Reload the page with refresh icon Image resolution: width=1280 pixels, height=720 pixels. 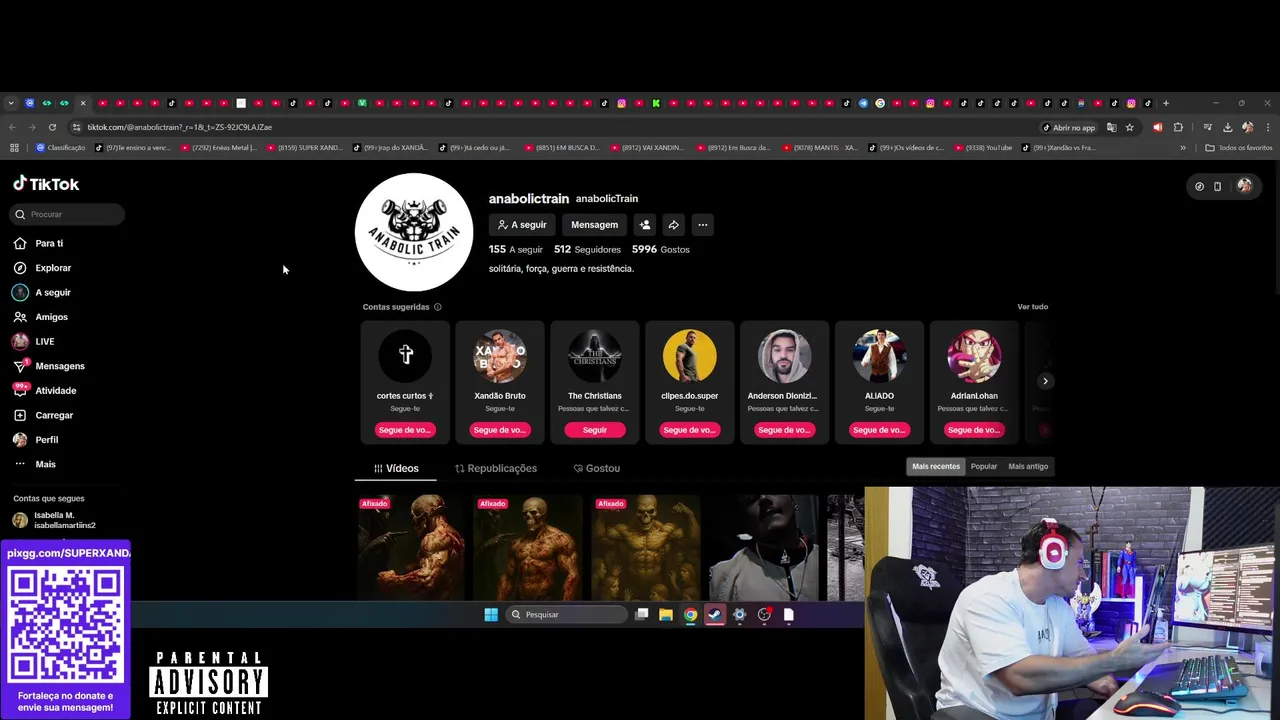click(52, 127)
